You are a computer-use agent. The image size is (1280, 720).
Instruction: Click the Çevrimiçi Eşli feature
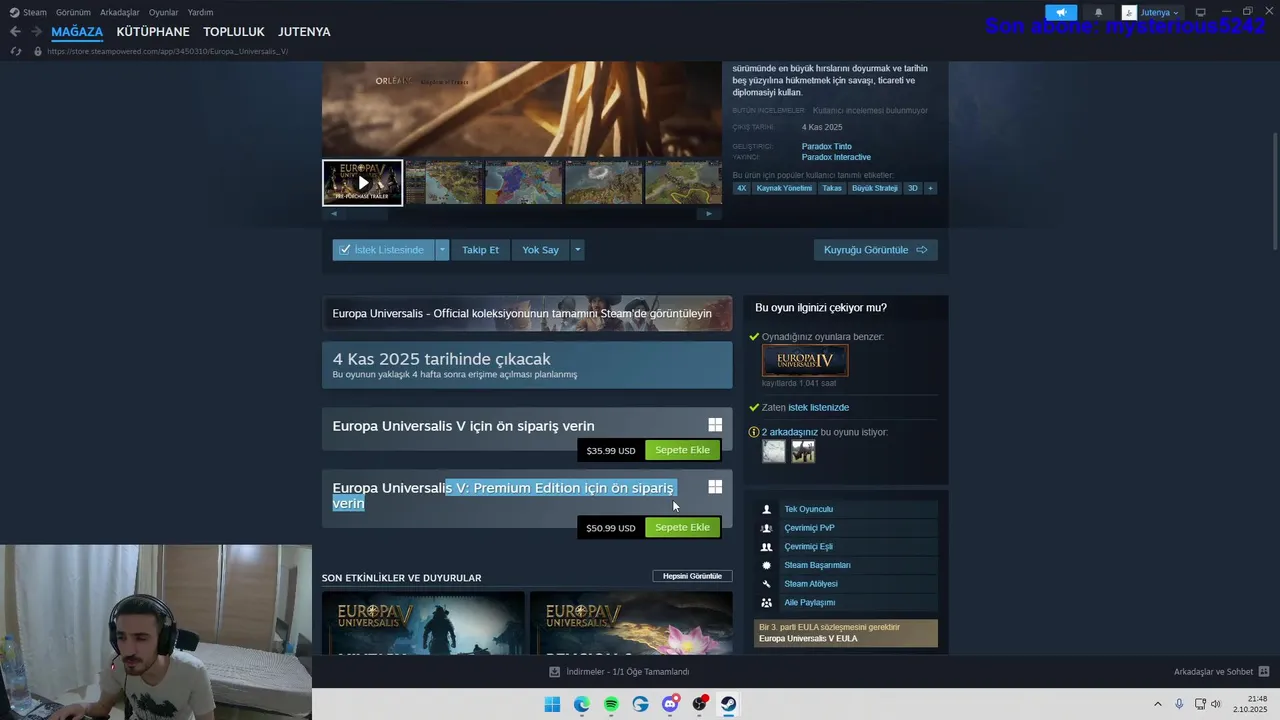point(846,547)
